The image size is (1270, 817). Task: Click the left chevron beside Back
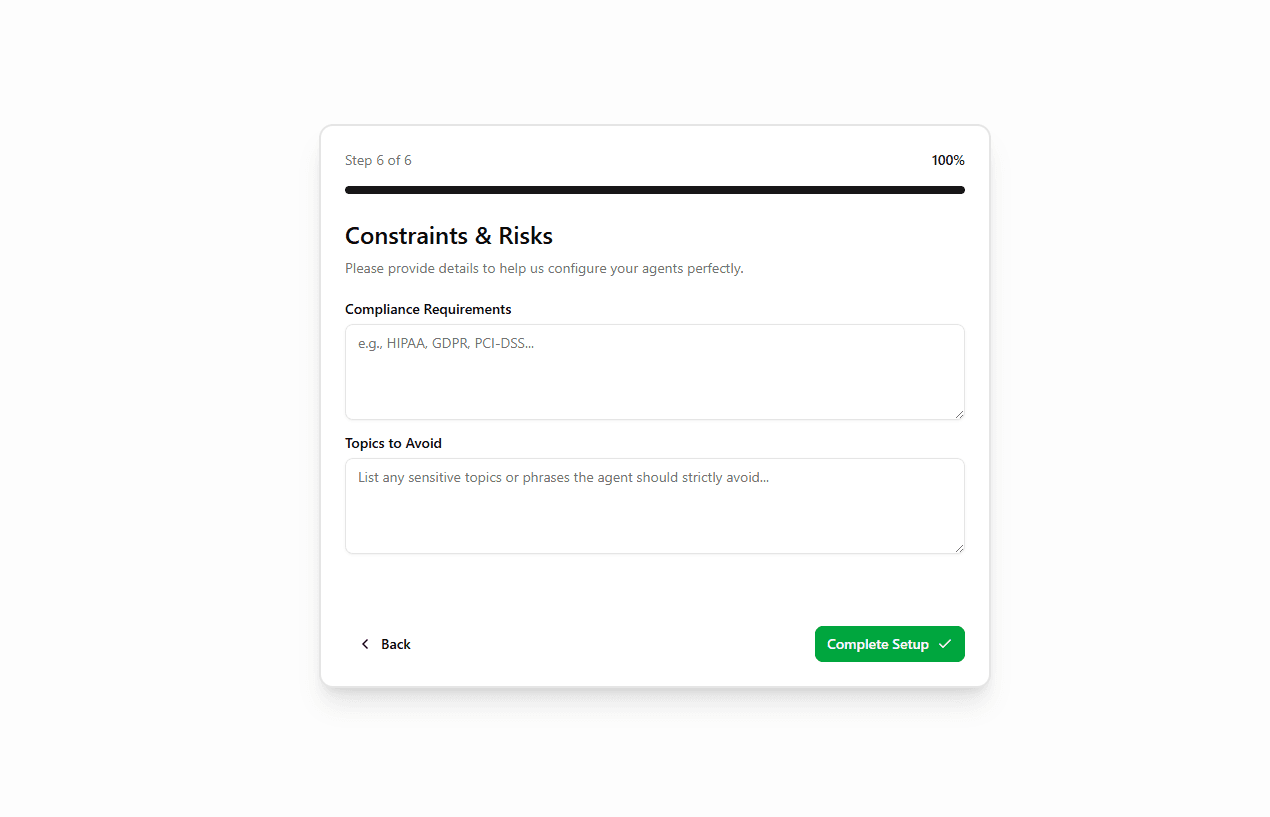point(365,644)
